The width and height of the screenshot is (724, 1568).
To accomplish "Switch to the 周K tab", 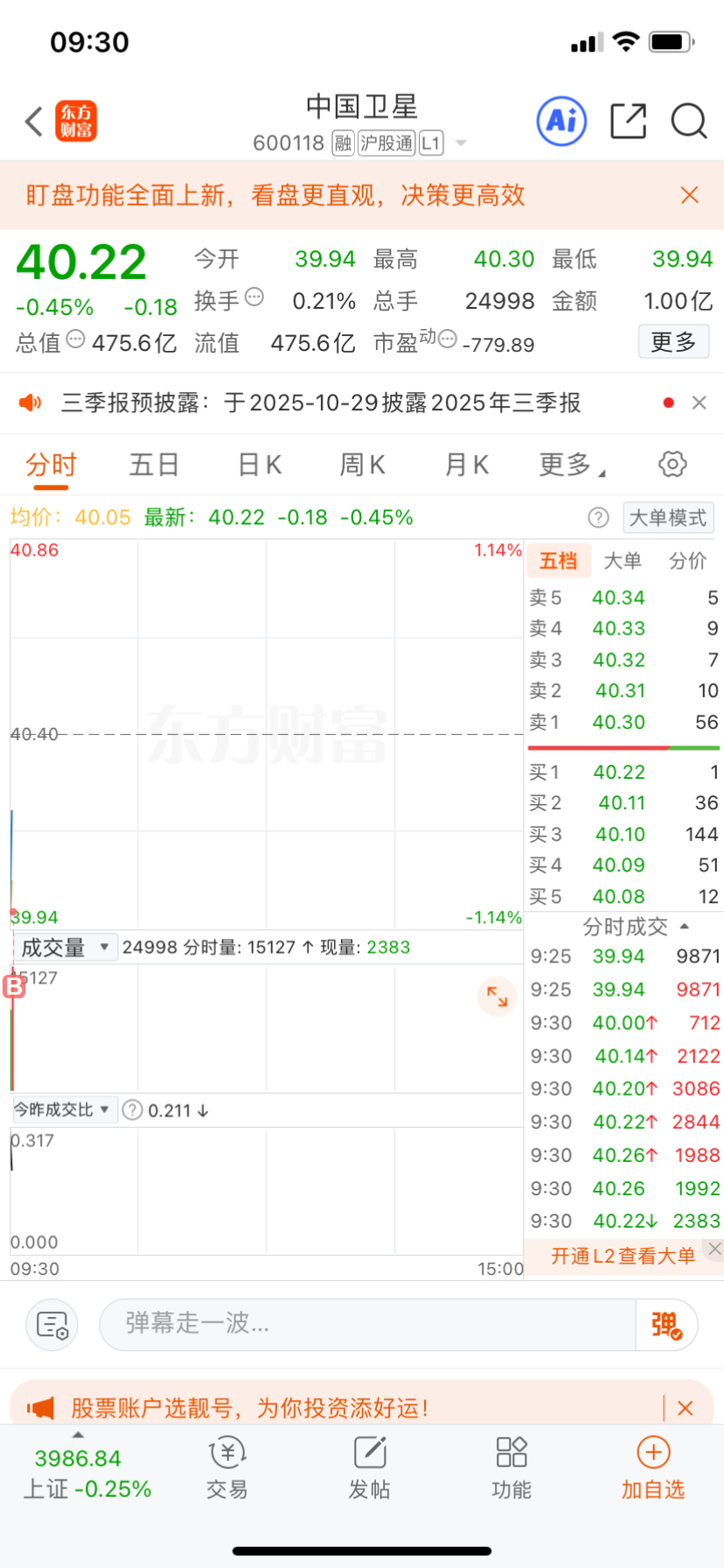I will pyautogui.click(x=362, y=465).
